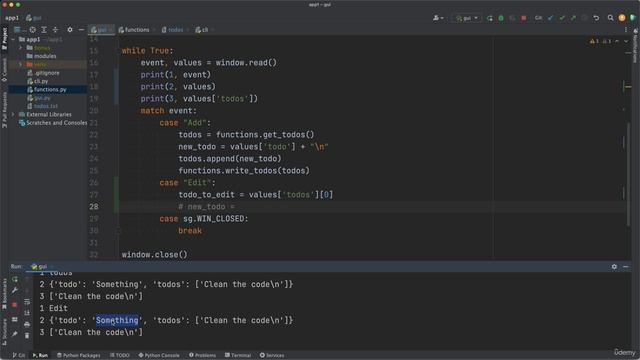Minimize the Run panel with the minus icon
Viewport: 640px width, 360px height.
[x=626, y=267]
